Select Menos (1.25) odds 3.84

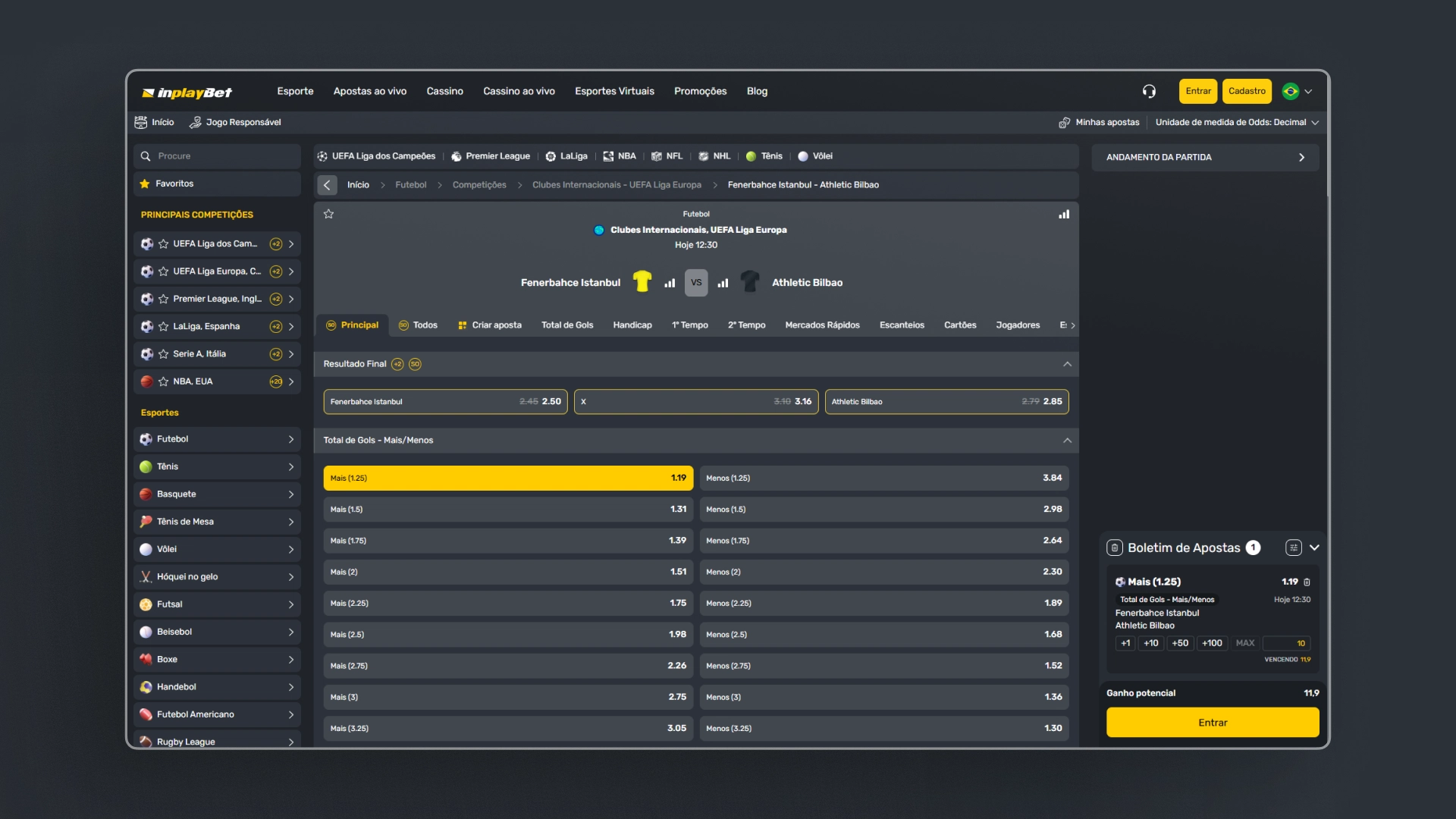tap(883, 479)
